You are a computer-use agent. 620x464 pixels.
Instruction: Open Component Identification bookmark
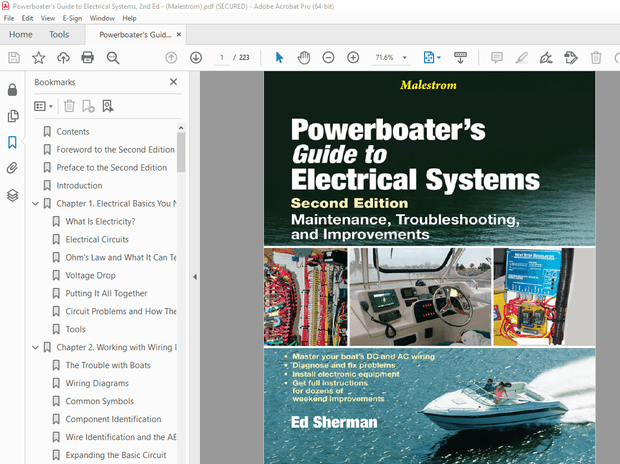(x=113, y=419)
